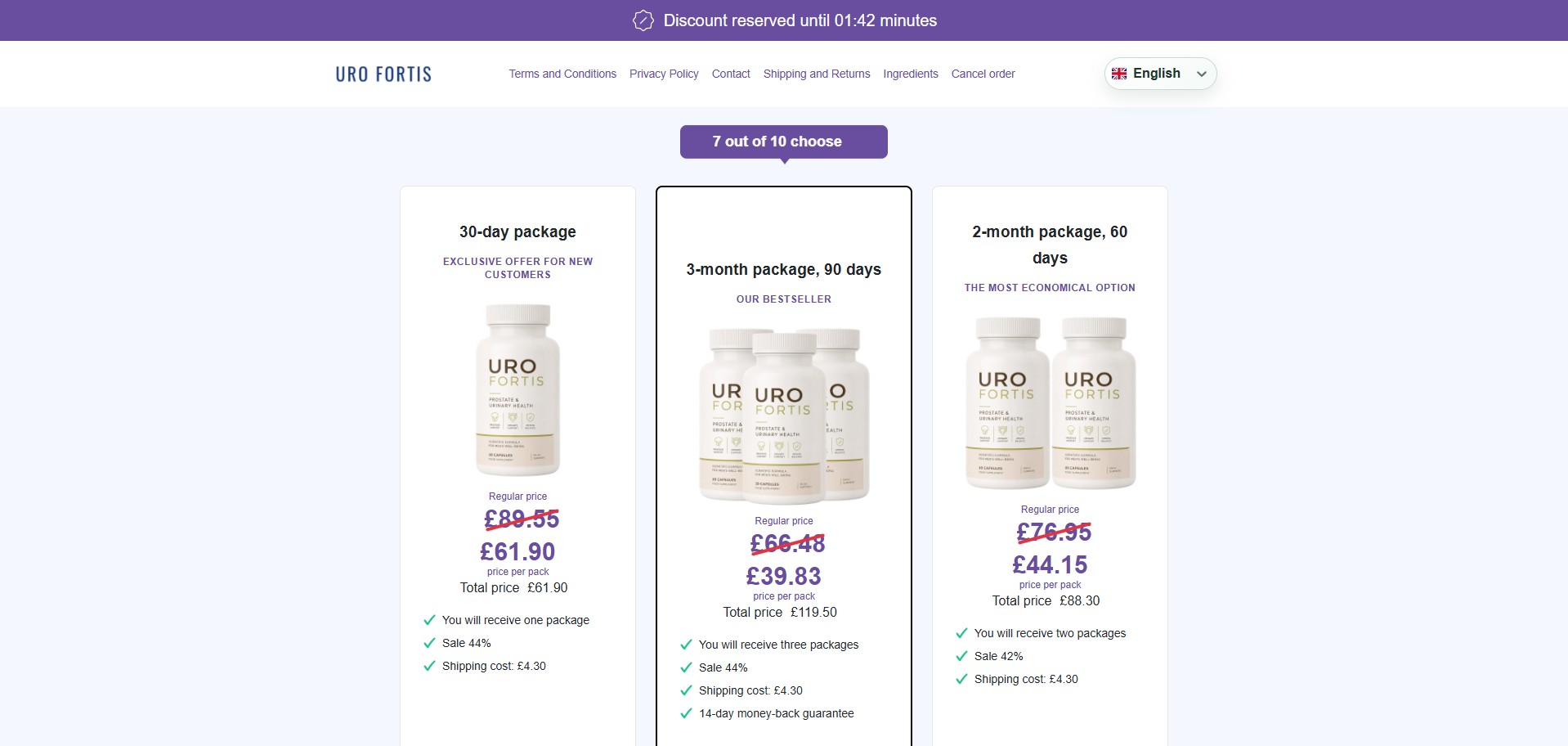Select the 2-month package bottles image
The width and height of the screenshot is (1568, 746).
point(1051,403)
